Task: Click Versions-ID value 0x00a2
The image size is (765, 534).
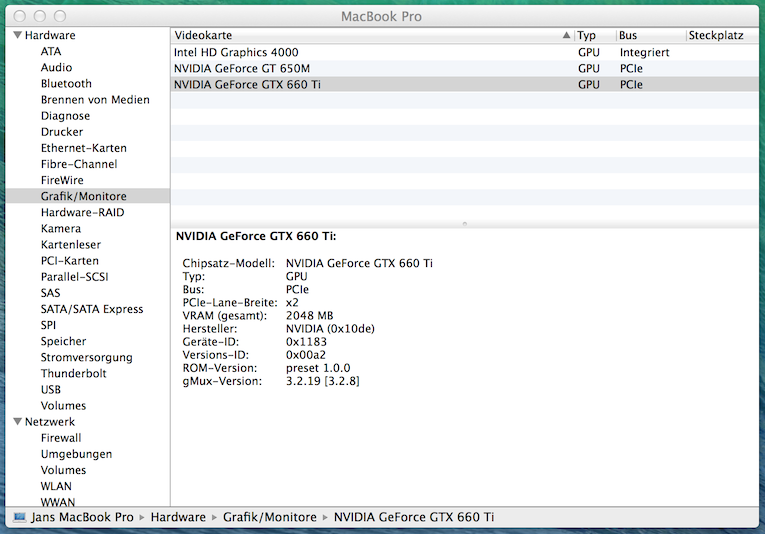Action: [305, 355]
